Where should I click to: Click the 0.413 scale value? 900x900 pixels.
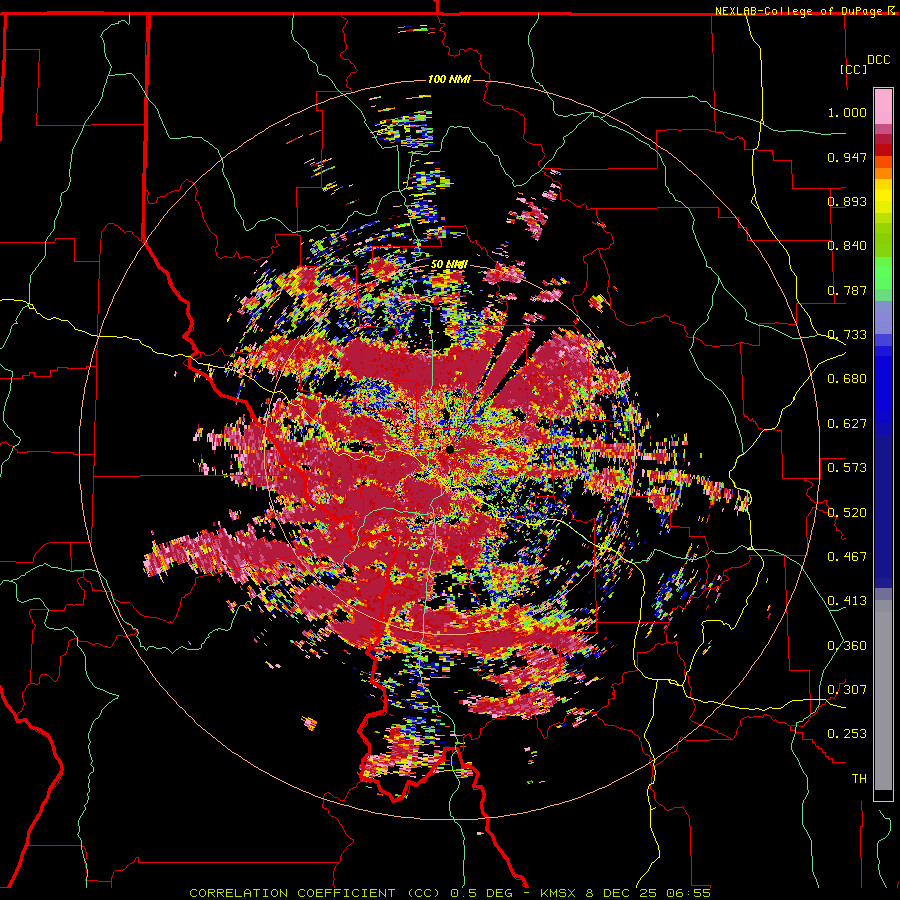click(847, 601)
